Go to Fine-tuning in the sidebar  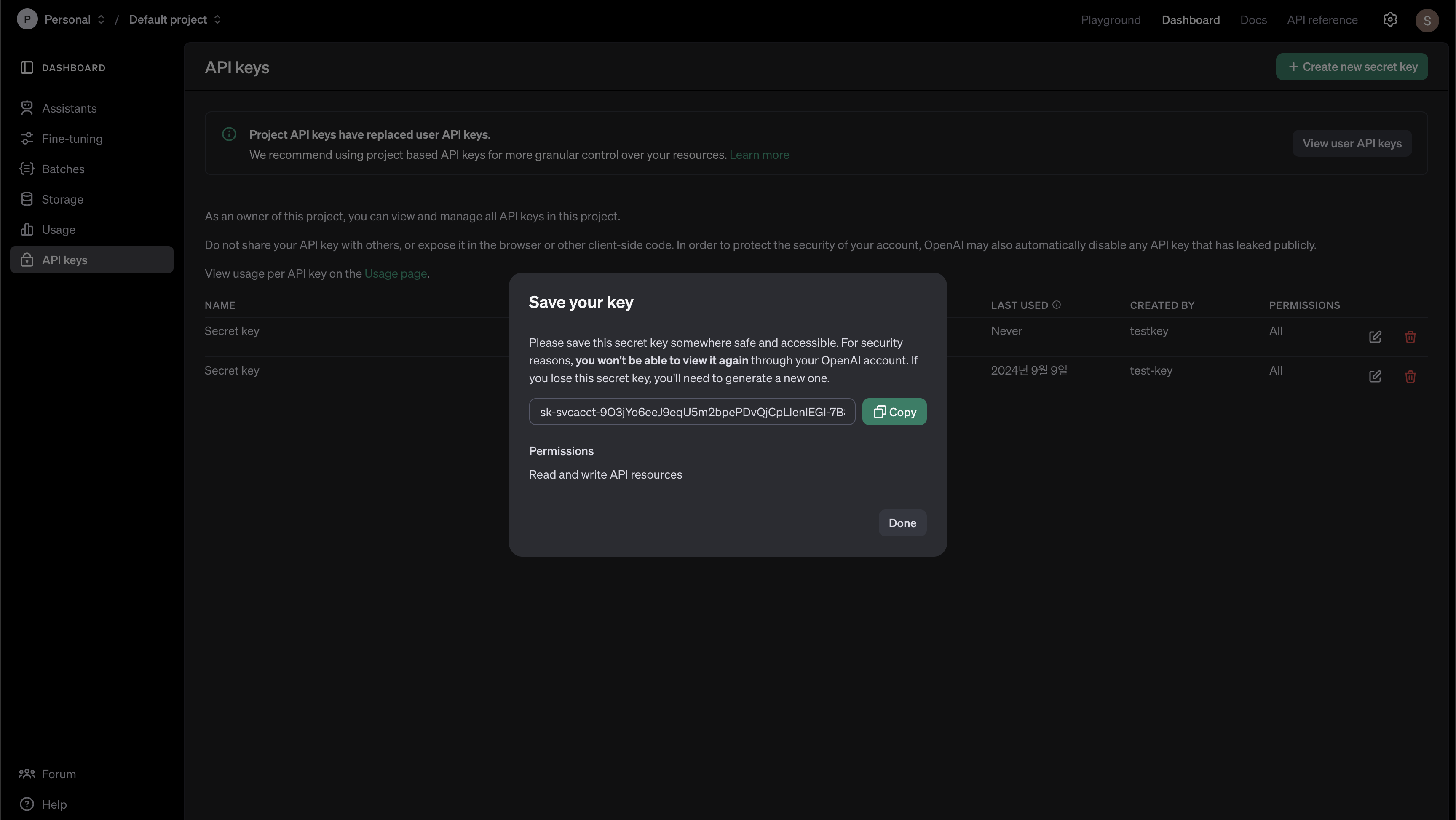point(72,139)
